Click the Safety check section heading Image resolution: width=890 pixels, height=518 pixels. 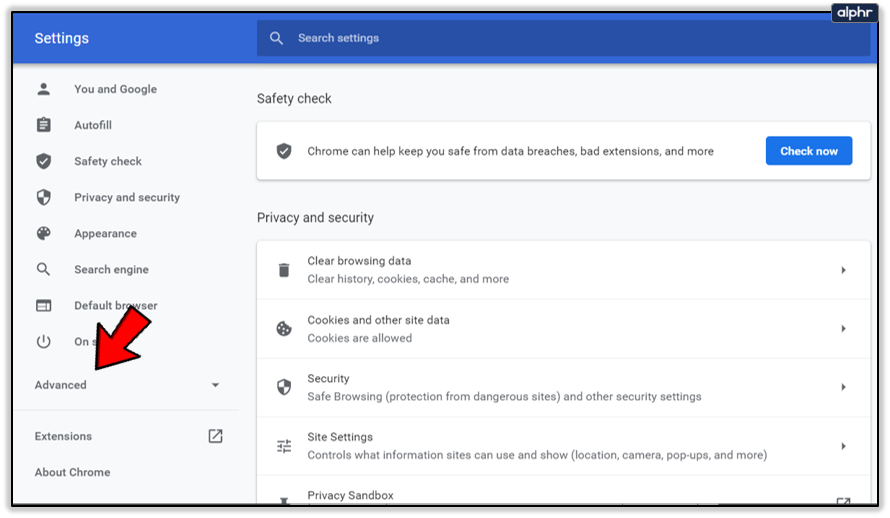click(x=294, y=99)
